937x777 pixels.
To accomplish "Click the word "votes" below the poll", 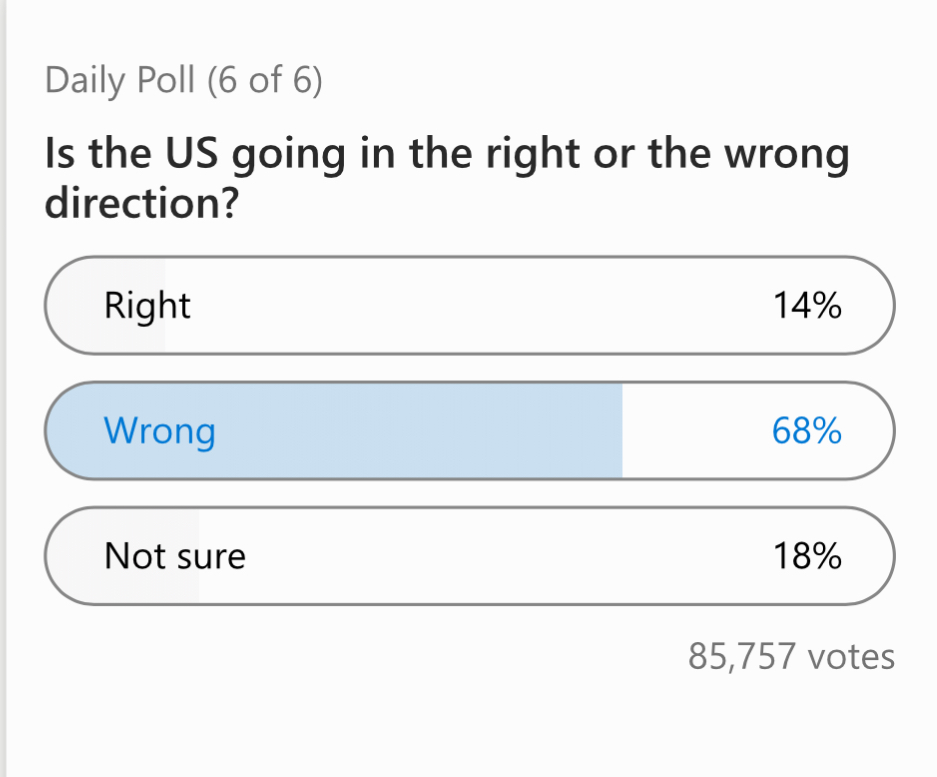I will click(851, 657).
